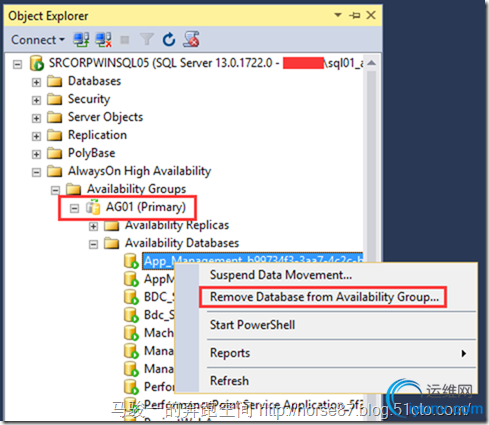The width and height of the screenshot is (489, 425).
Task: Choose Remove Database from Availability Group
Action: pyautogui.click(x=323, y=297)
